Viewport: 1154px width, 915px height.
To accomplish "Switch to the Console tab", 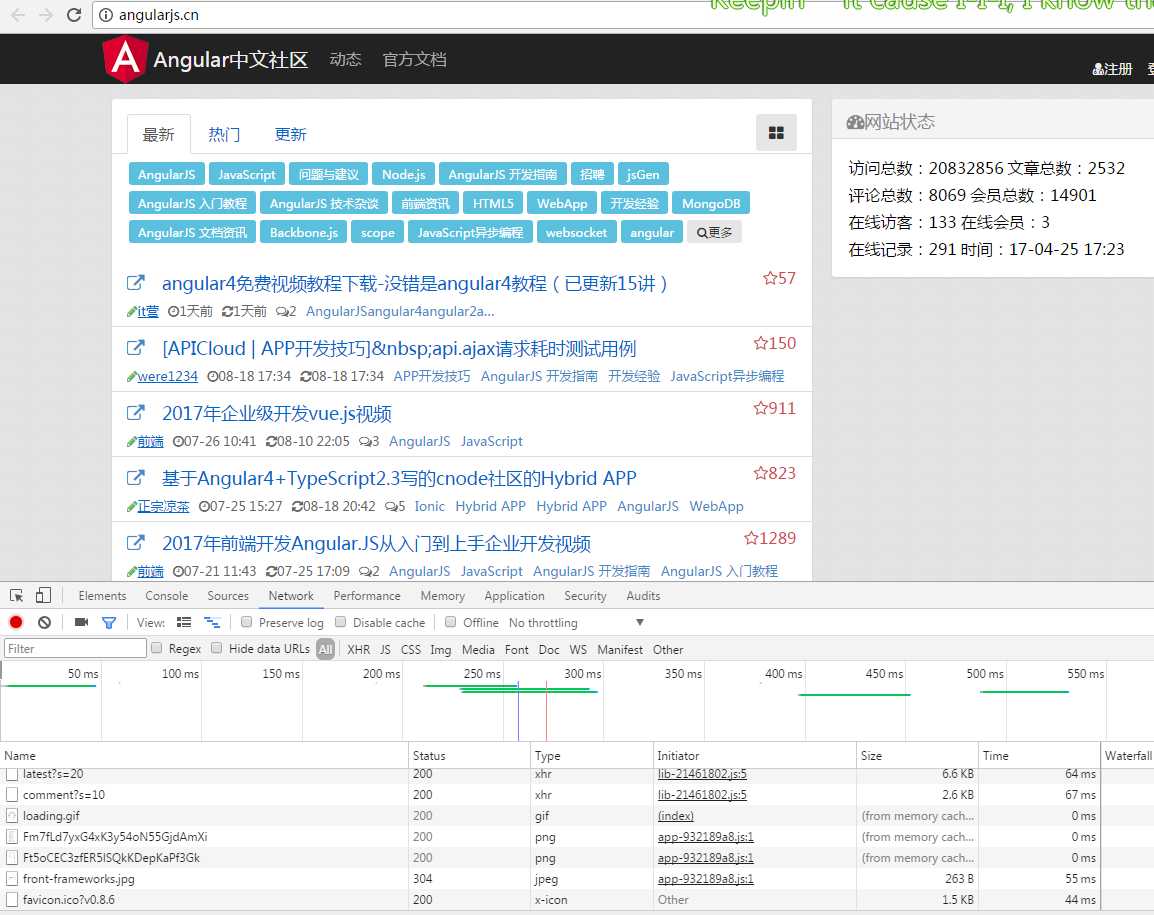I will [x=166, y=596].
